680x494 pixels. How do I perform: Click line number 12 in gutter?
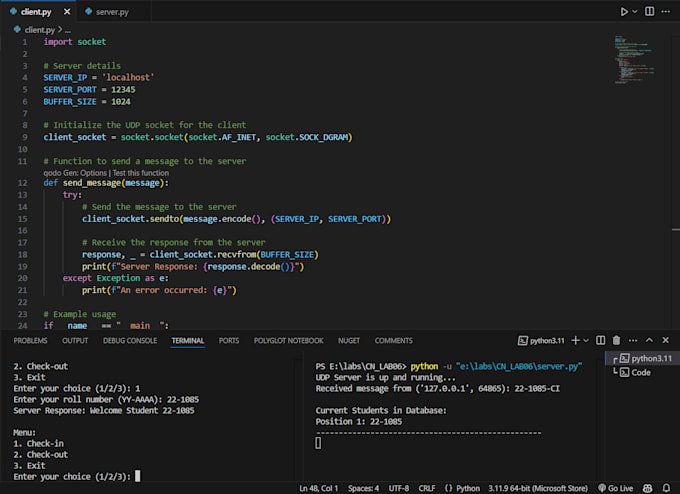(23, 183)
